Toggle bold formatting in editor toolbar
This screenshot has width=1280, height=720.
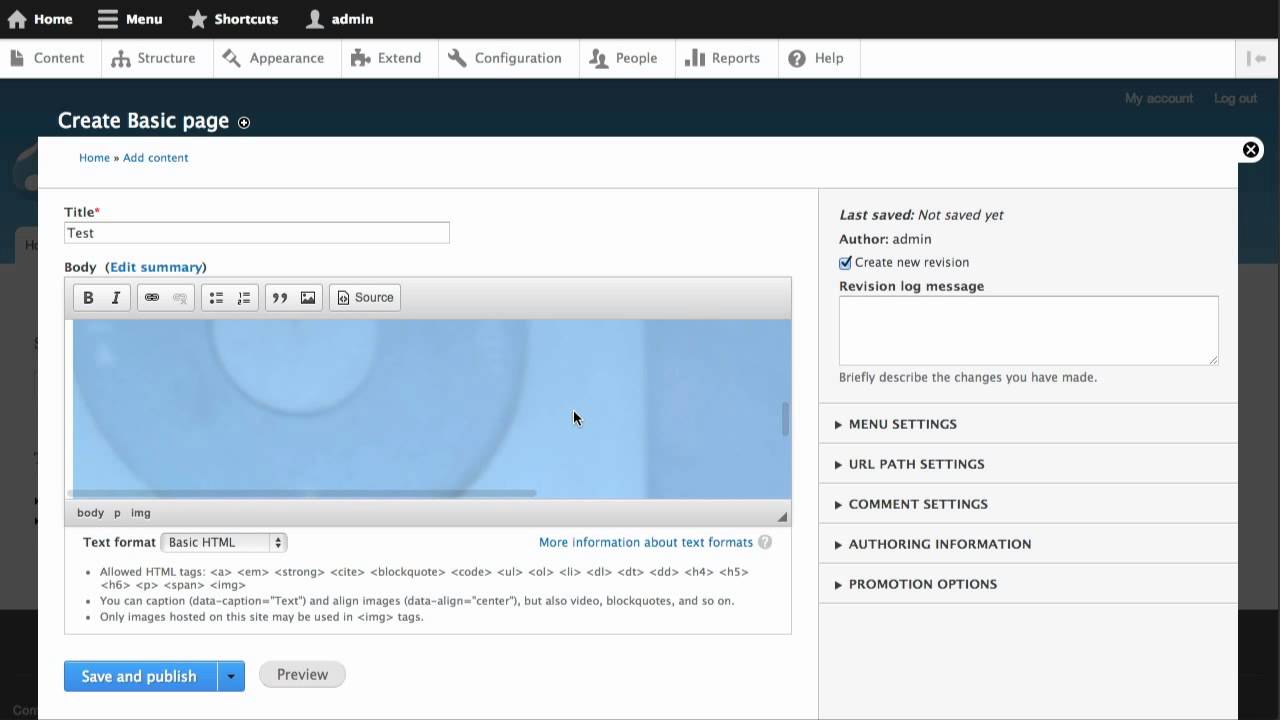tap(88, 297)
